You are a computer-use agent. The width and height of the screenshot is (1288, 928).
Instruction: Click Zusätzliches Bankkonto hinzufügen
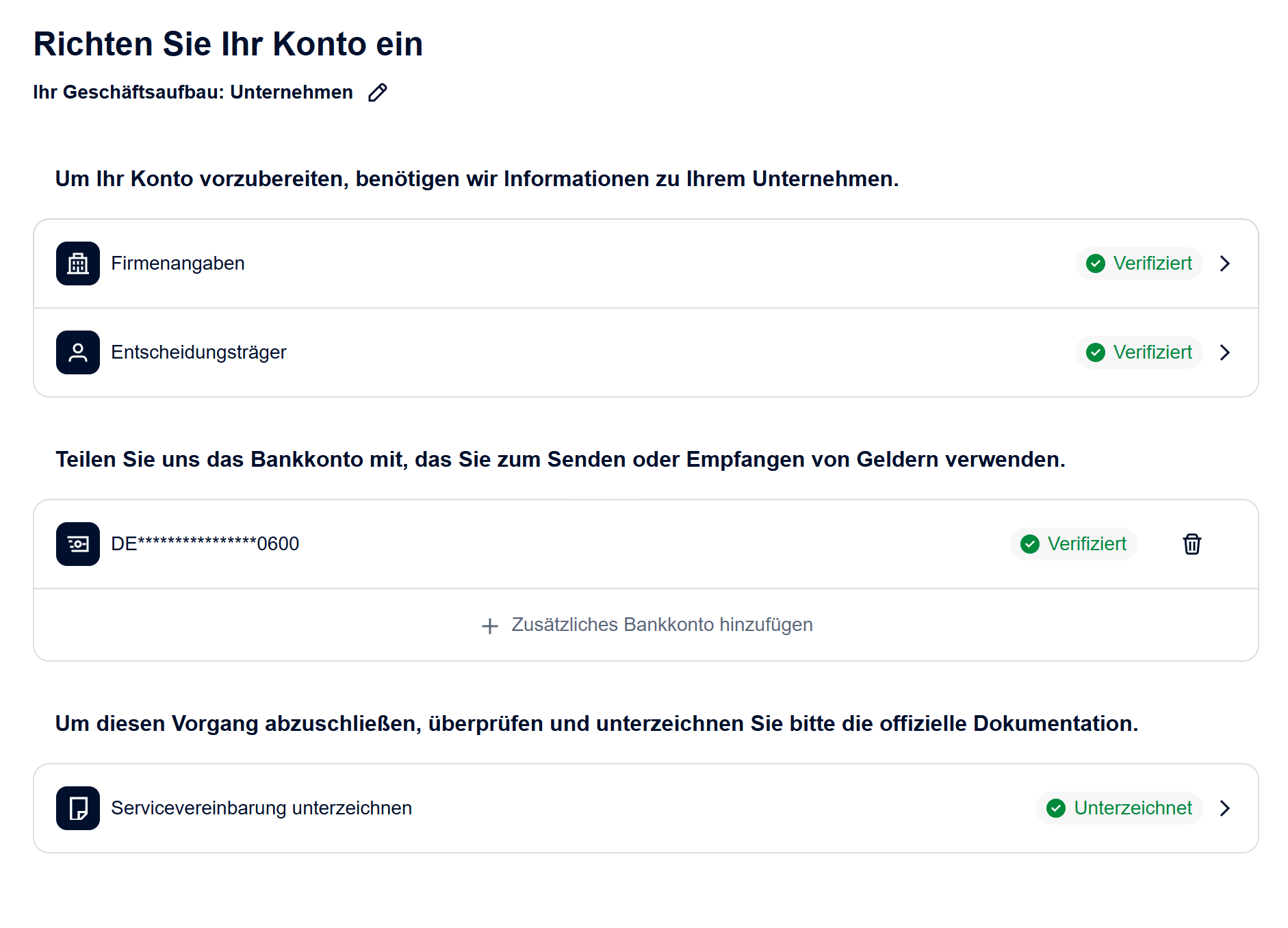(x=661, y=625)
